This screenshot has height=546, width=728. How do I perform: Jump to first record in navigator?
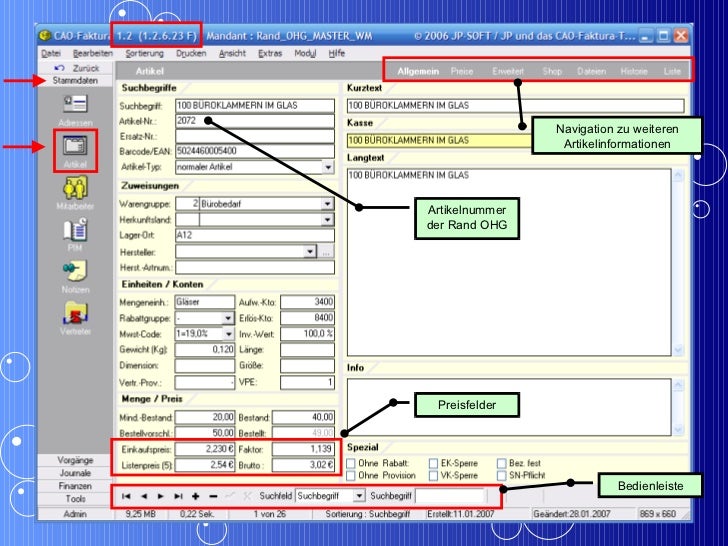coord(126,496)
